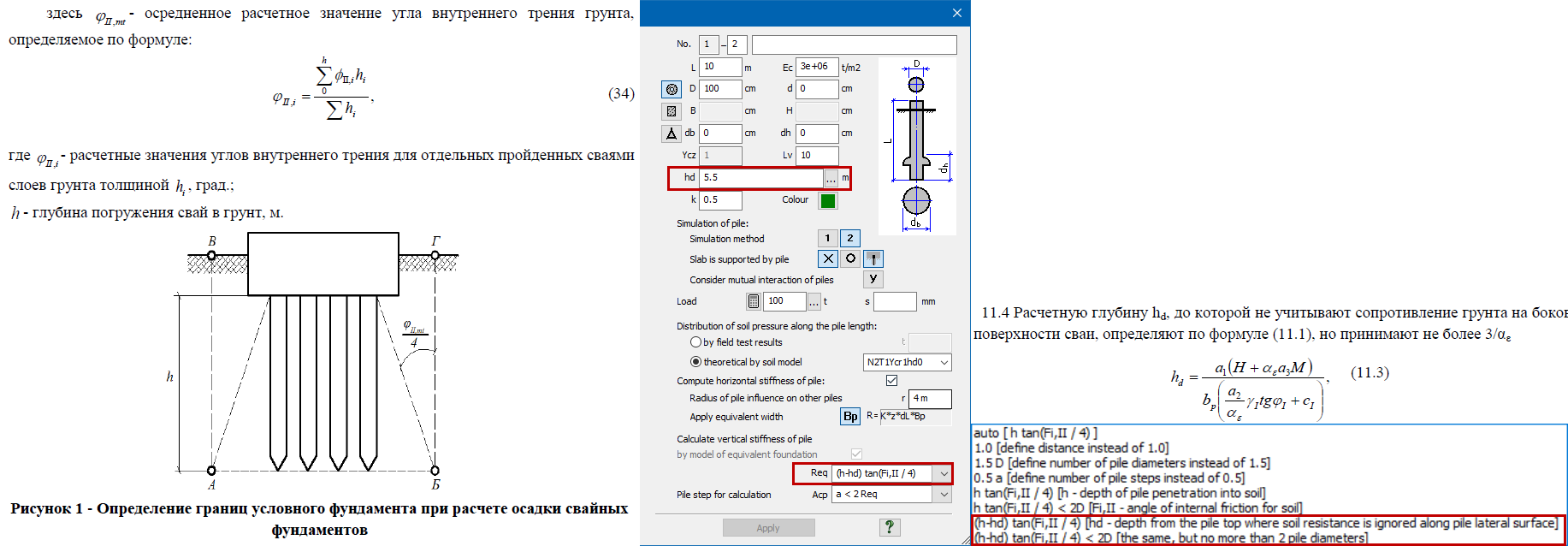The height and width of the screenshot is (546, 1568).
Task: Open the load calculator icon
Action: [753, 301]
